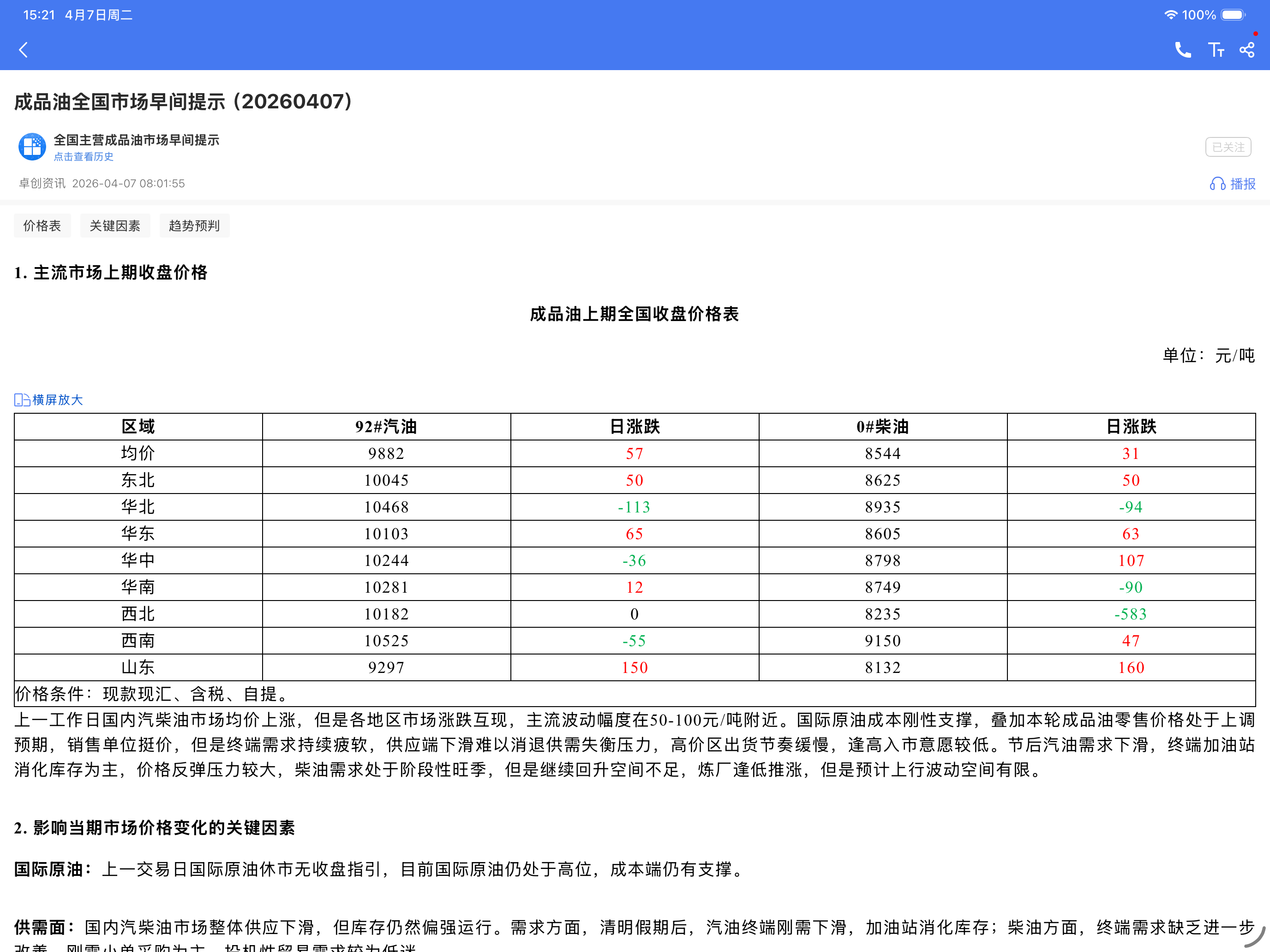Jump to 关键因素 section
This screenshot has height=952, width=1270.
click(115, 226)
